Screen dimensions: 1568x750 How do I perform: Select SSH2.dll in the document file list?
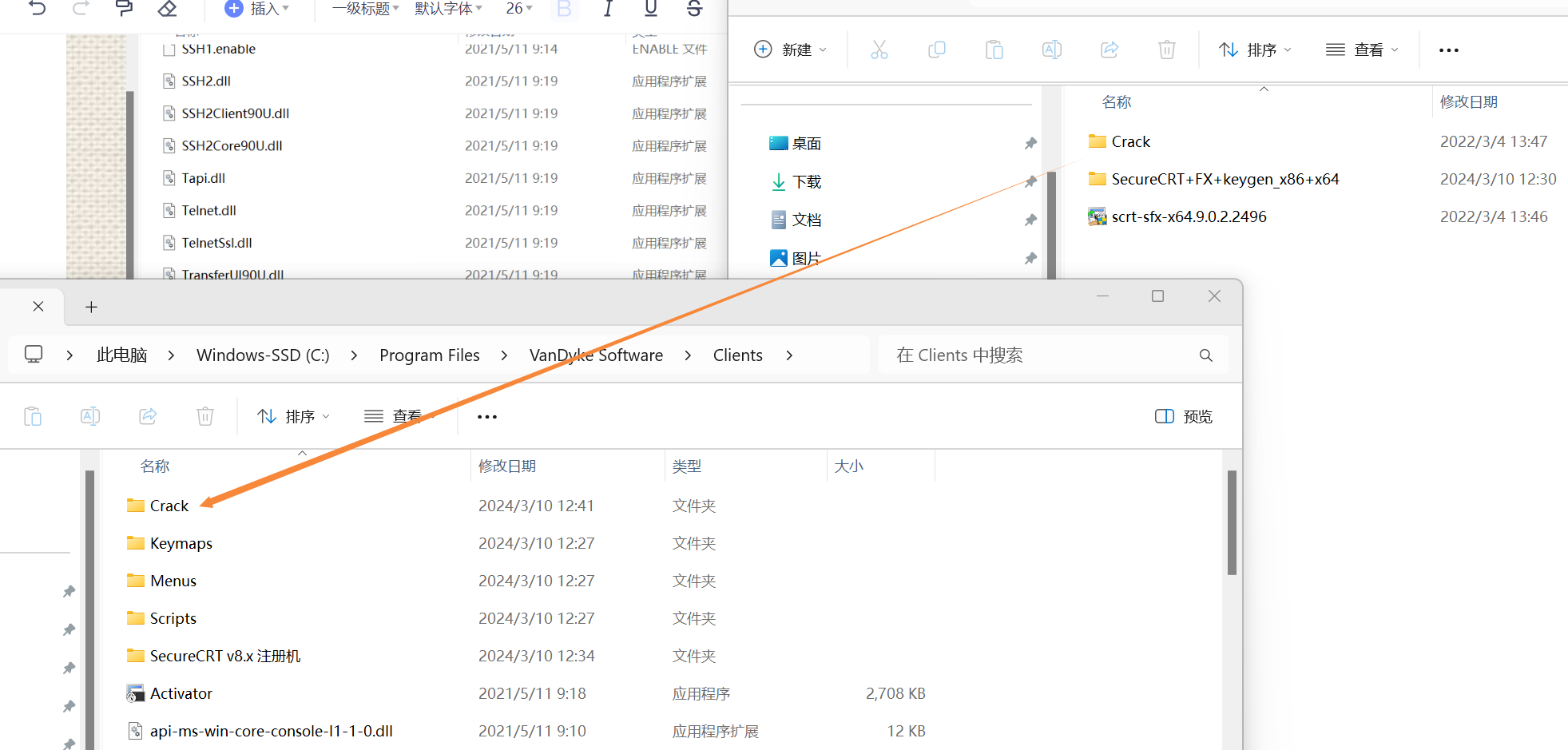point(196,81)
